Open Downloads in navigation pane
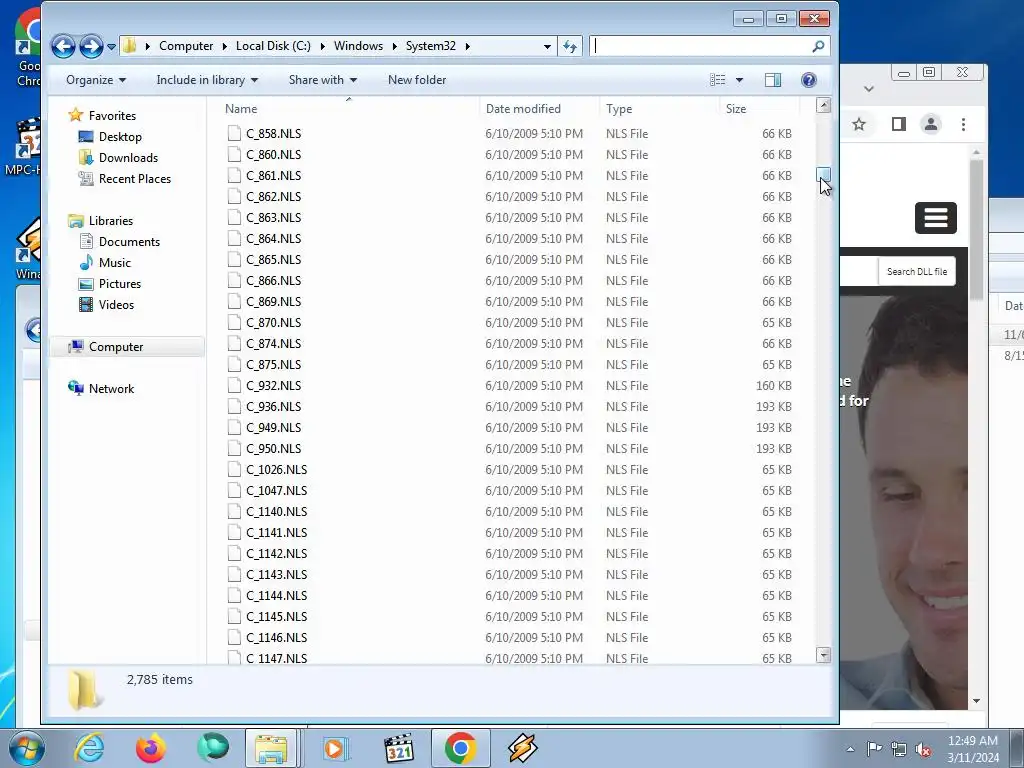Image resolution: width=1024 pixels, height=768 pixels. coord(128,157)
